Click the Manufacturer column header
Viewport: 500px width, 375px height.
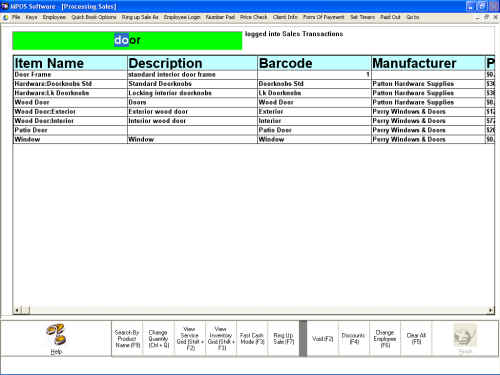[x=428, y=63]
